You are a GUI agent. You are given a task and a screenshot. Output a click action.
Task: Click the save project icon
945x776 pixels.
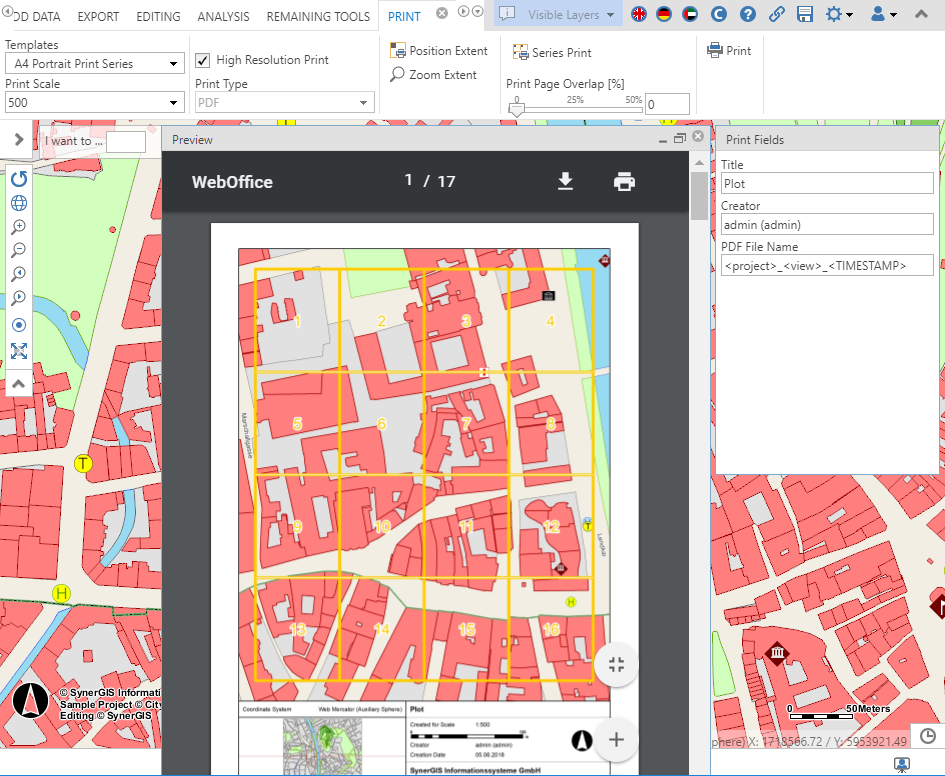806,15
